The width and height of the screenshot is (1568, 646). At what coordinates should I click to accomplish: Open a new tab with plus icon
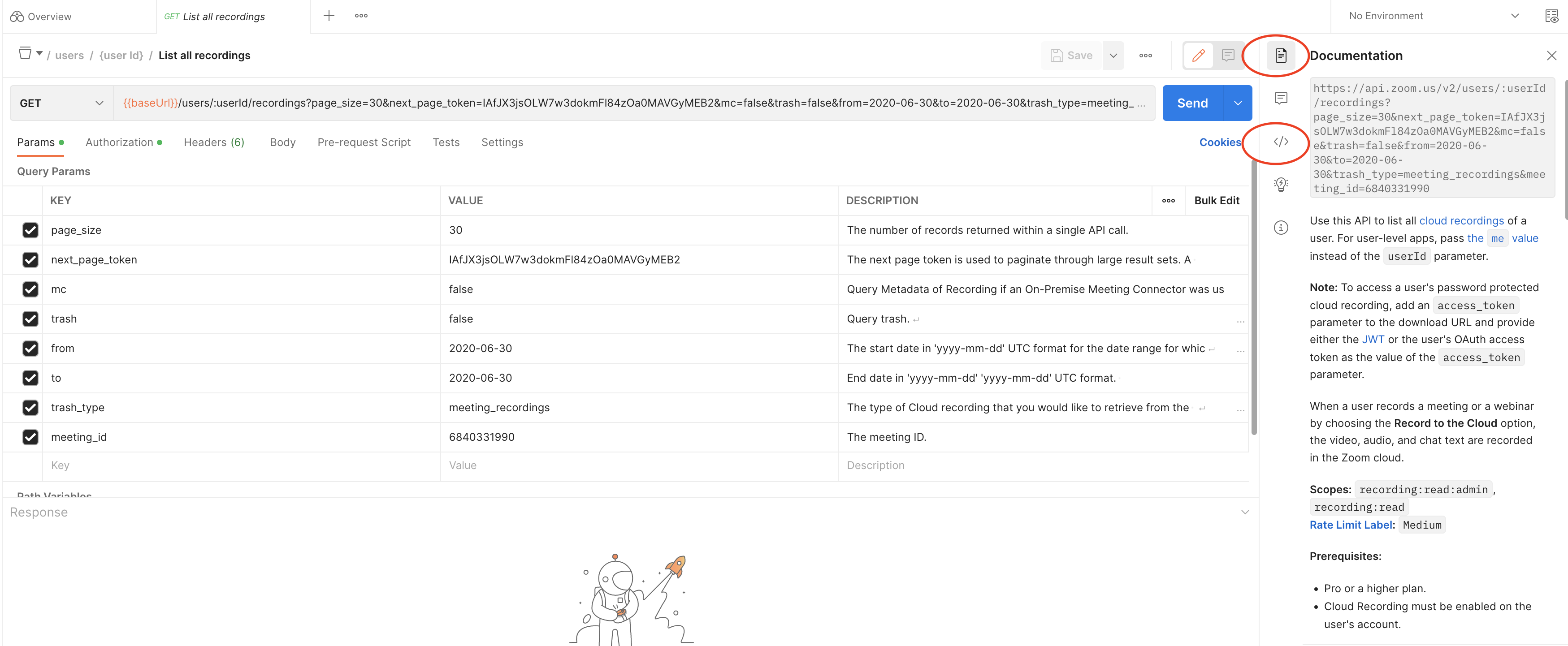coord(329,16)
